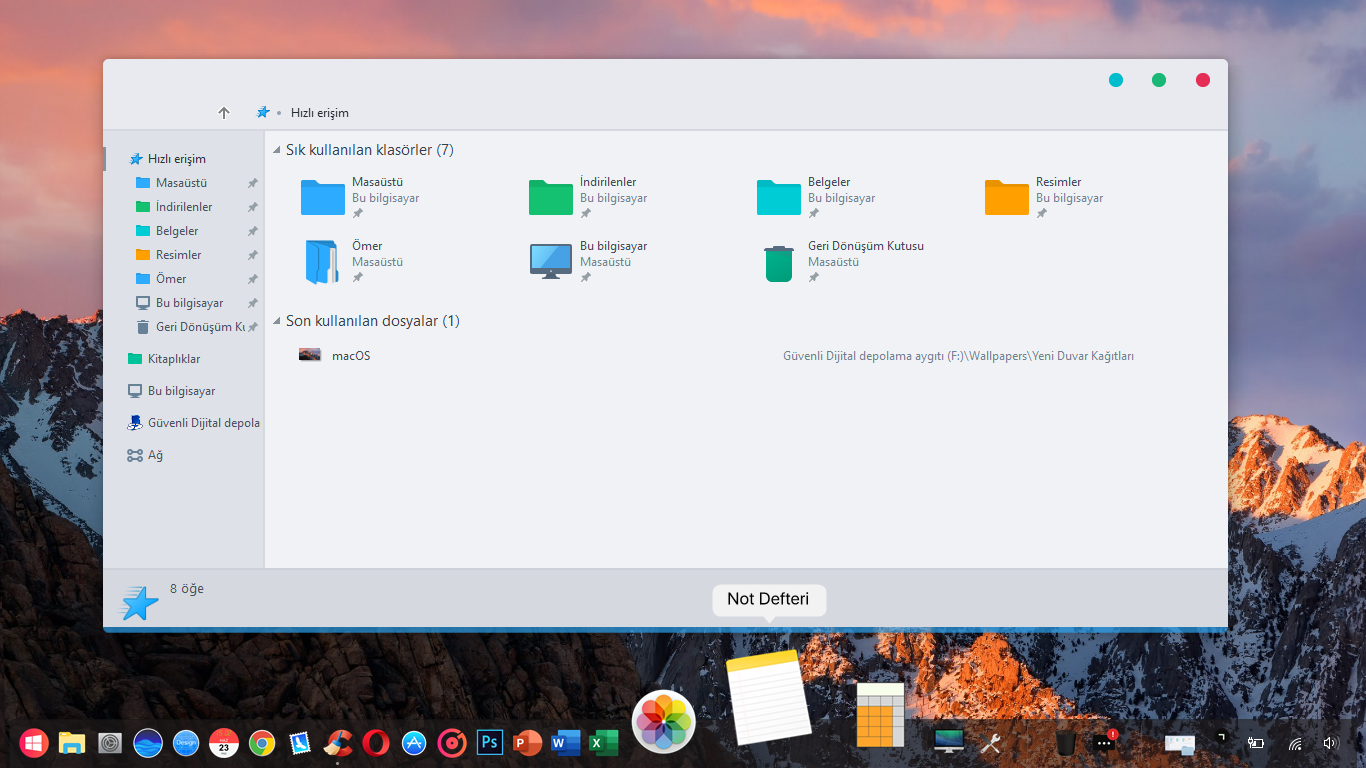Go up one folder level with the arrow
1366x768 pixels.
(224, 113)
